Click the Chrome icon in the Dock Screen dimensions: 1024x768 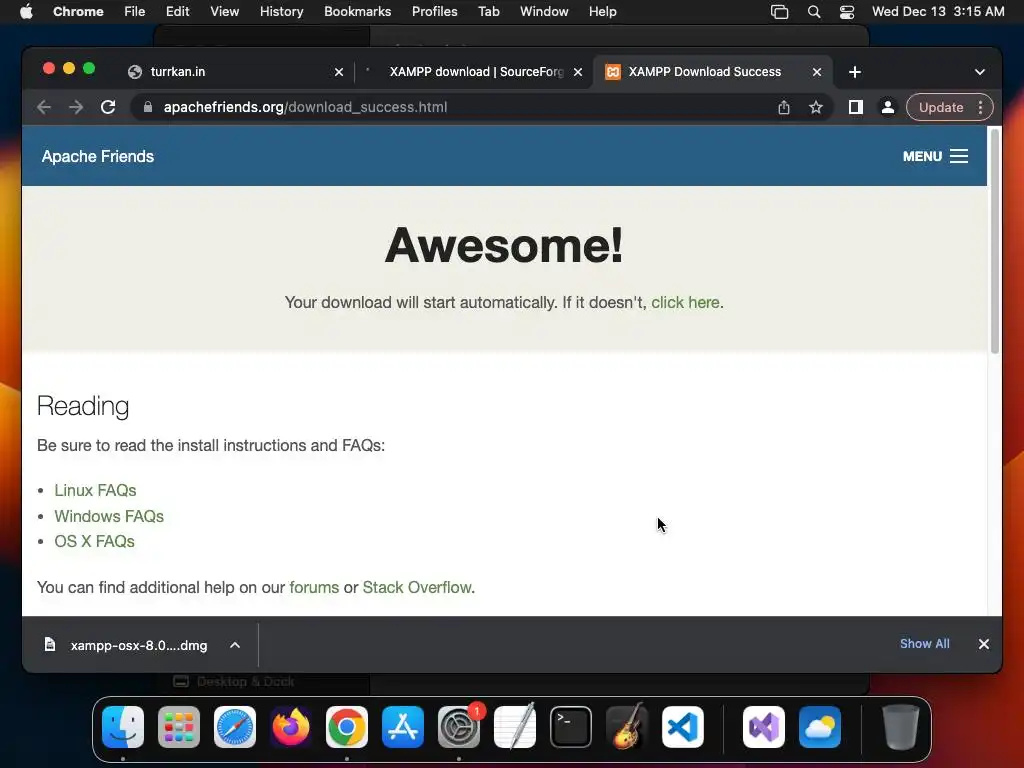click(347, 727)
